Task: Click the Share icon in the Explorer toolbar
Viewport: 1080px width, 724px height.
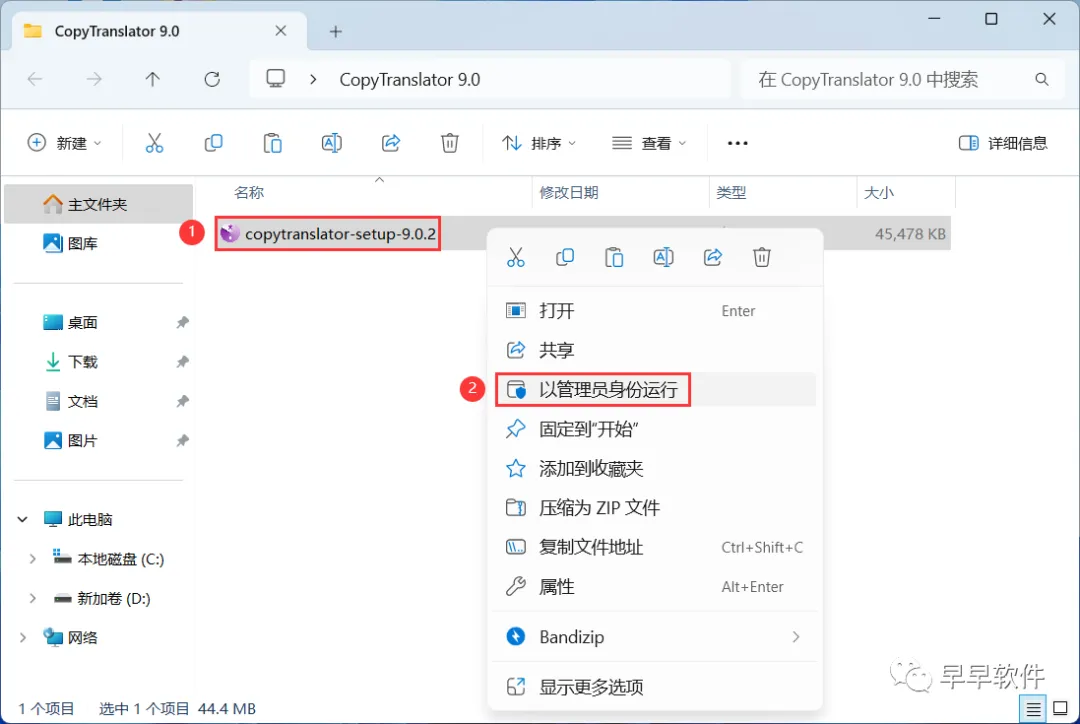Action: [391, 143]
